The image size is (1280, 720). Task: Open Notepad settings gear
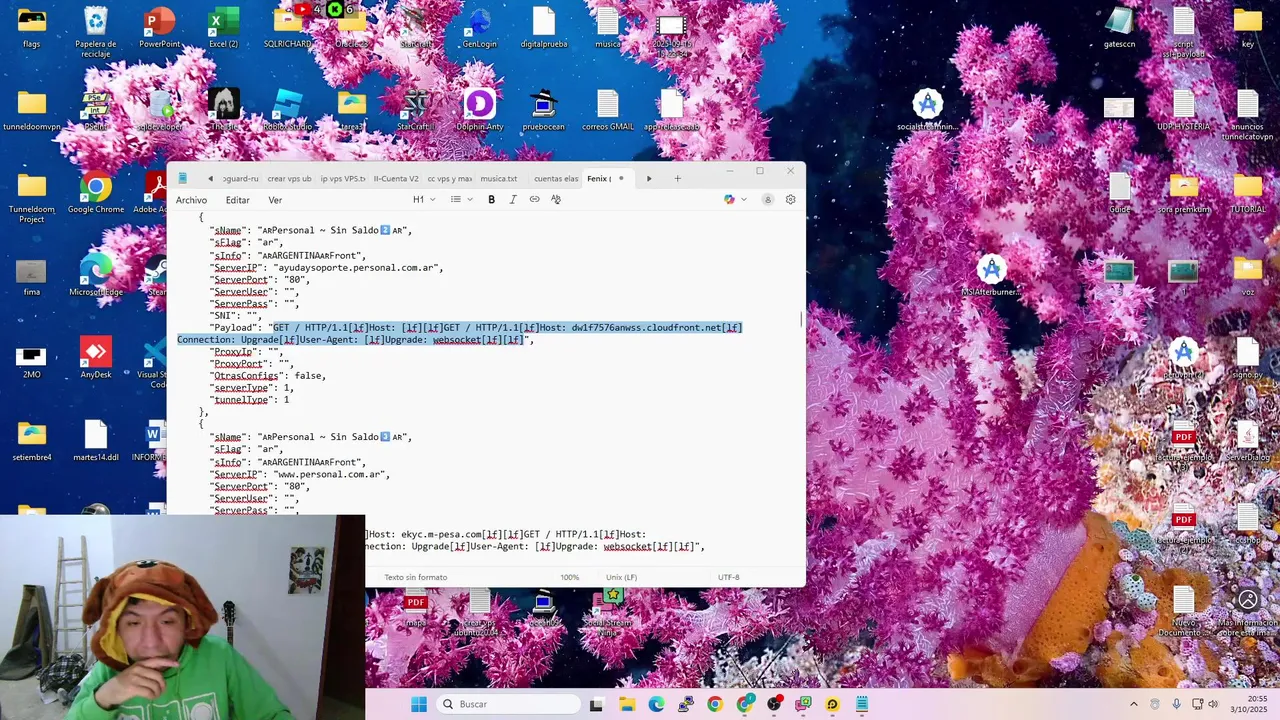[x=790, y=200]
